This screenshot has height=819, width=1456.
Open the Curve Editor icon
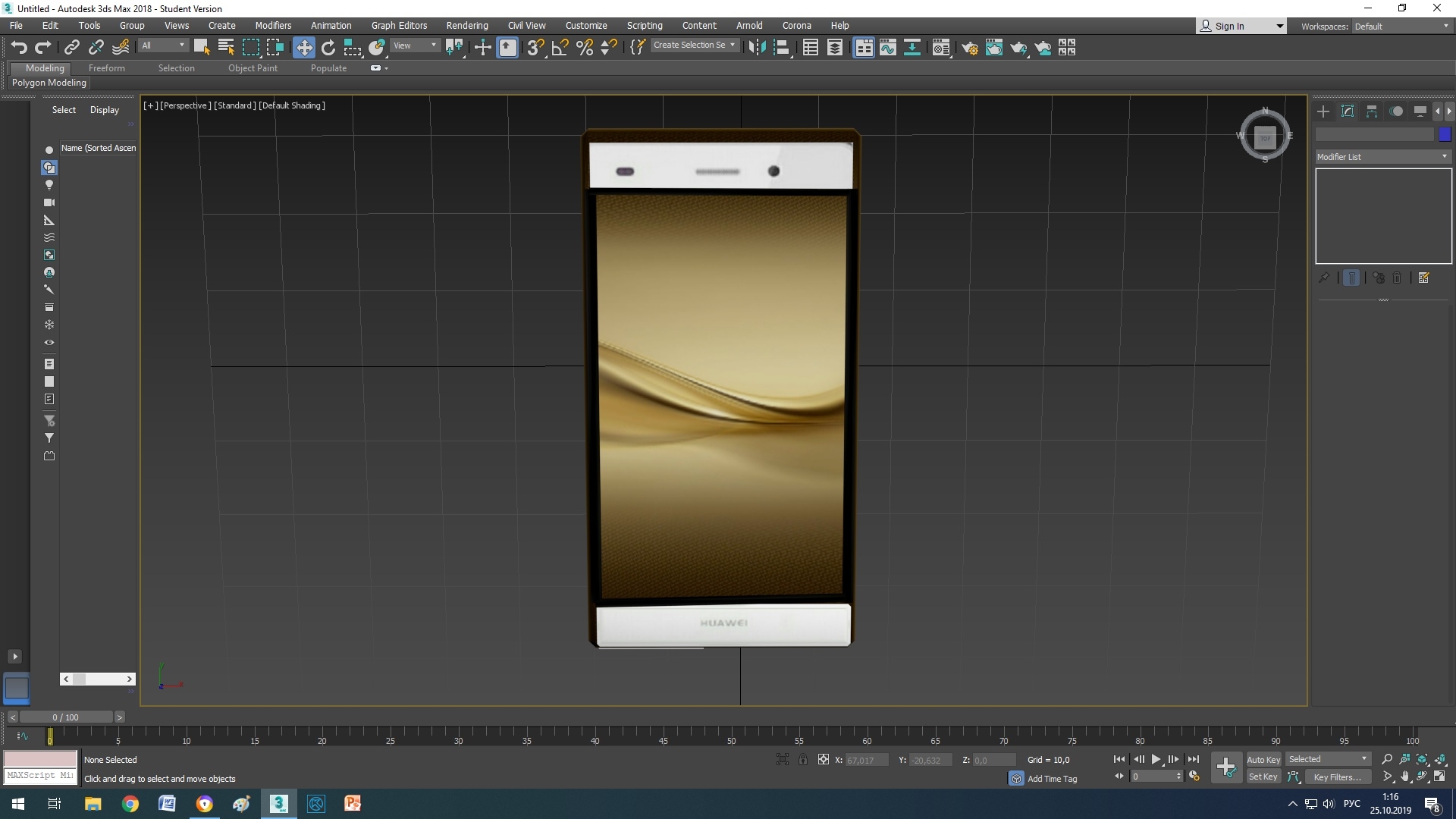click(x=887, y=48)
